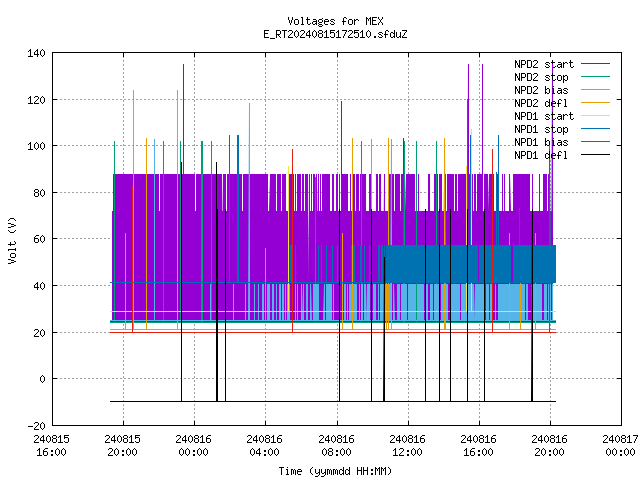Viewport: 640px width, 480px height.
Task: Click the 240816 12:00 time tick label
Action: [x=407, y=445]
